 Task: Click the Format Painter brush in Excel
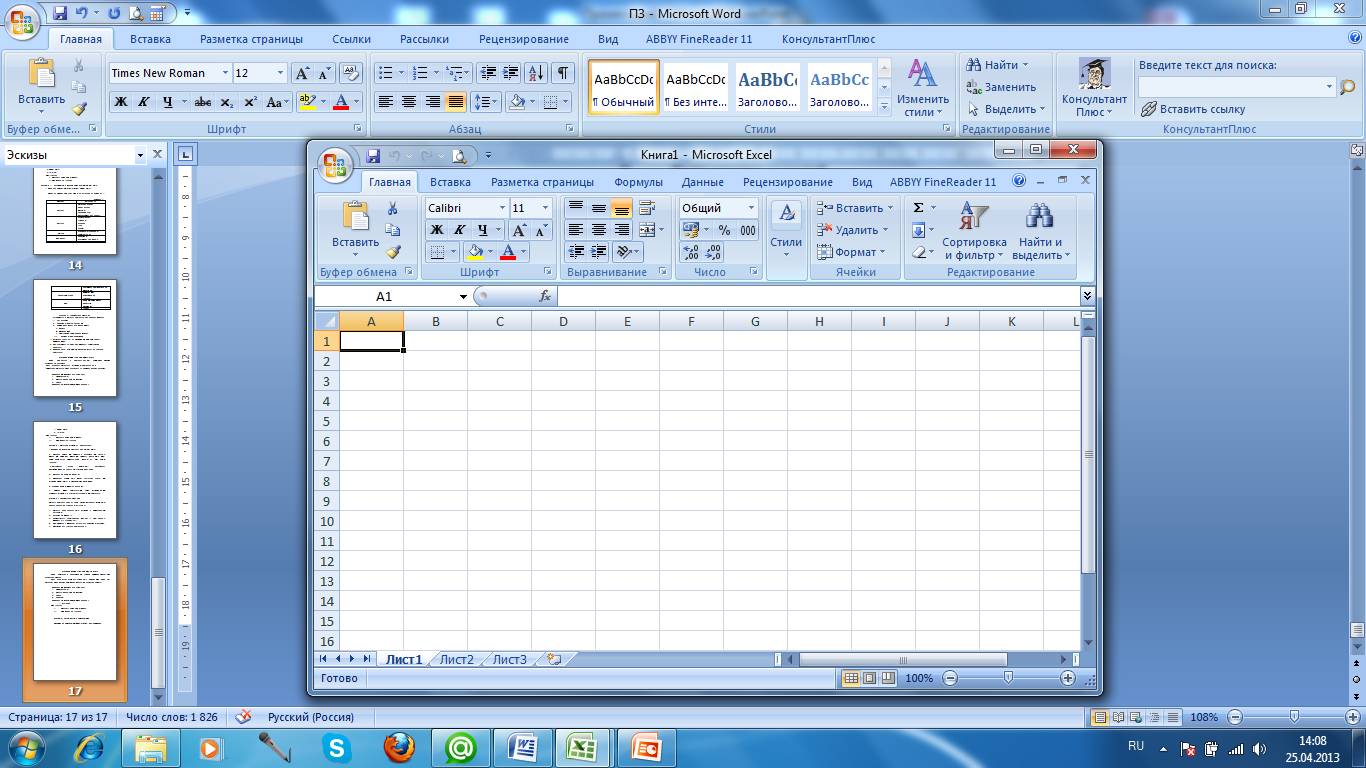[393, 252]
